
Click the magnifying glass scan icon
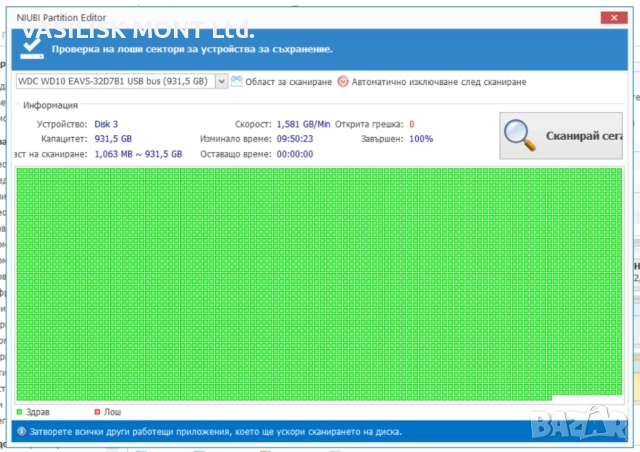pos(522,134)
